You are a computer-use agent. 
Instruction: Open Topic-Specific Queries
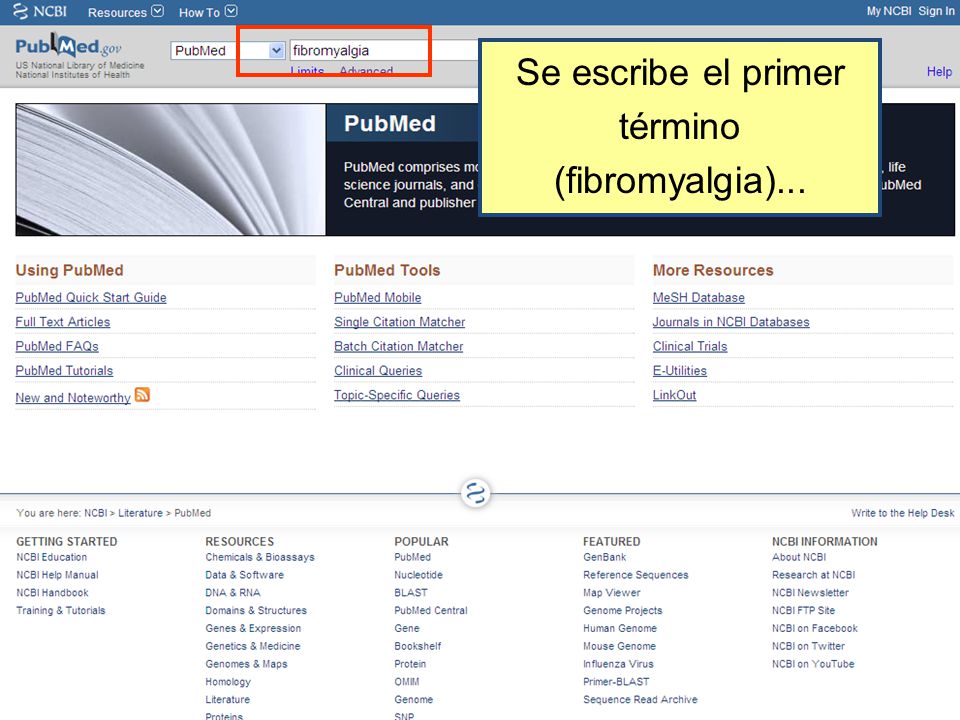pyautogui.click(x=397, y=396)
